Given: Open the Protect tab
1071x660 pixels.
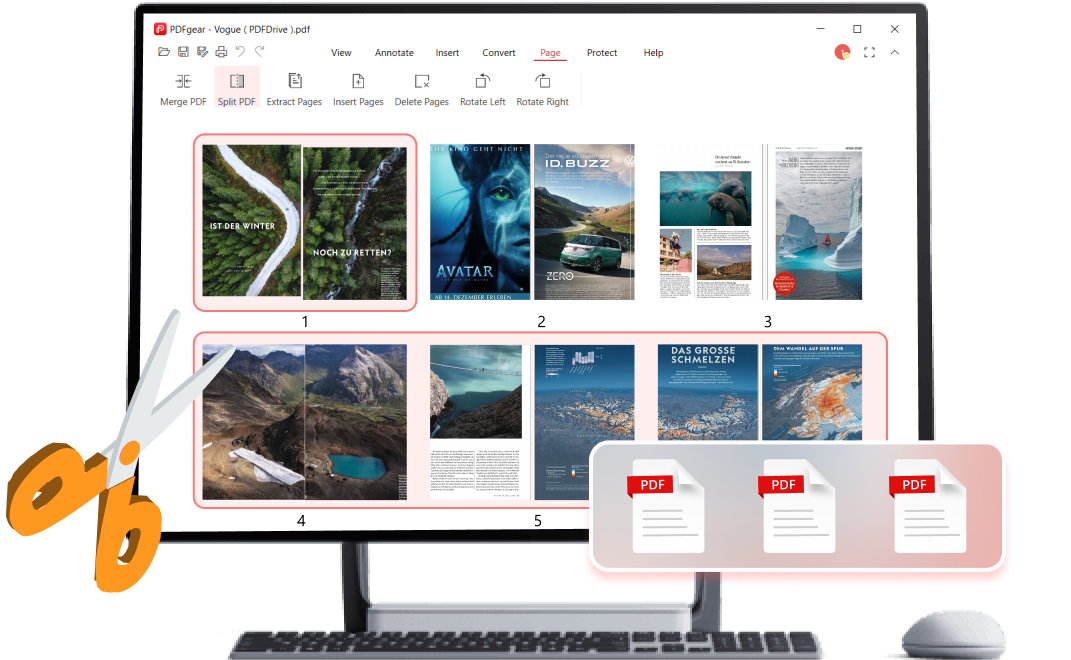Looking at the screenshot, I should point(602,53).
